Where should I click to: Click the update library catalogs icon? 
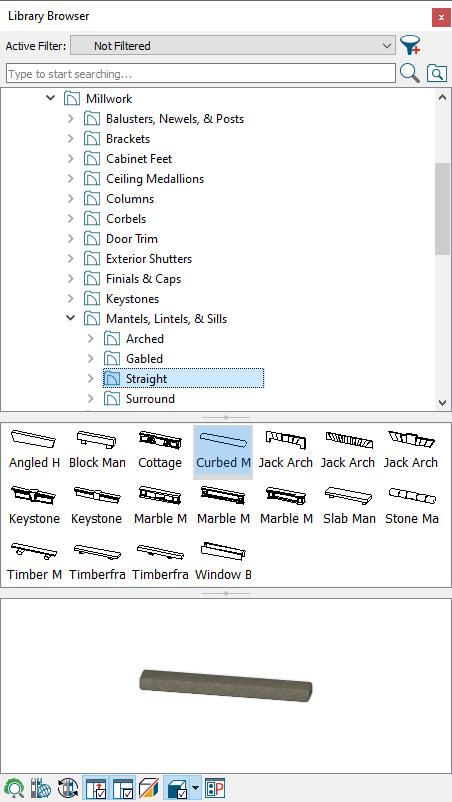(67, 788)
